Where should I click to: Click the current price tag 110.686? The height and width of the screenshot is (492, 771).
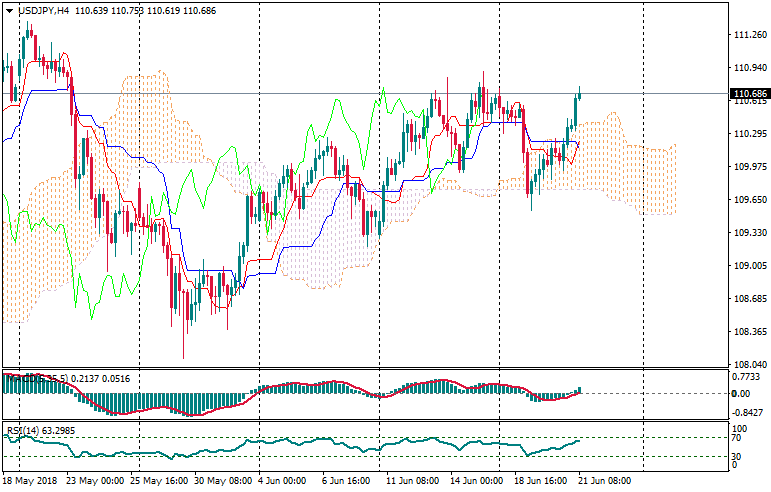coord(751,93)
